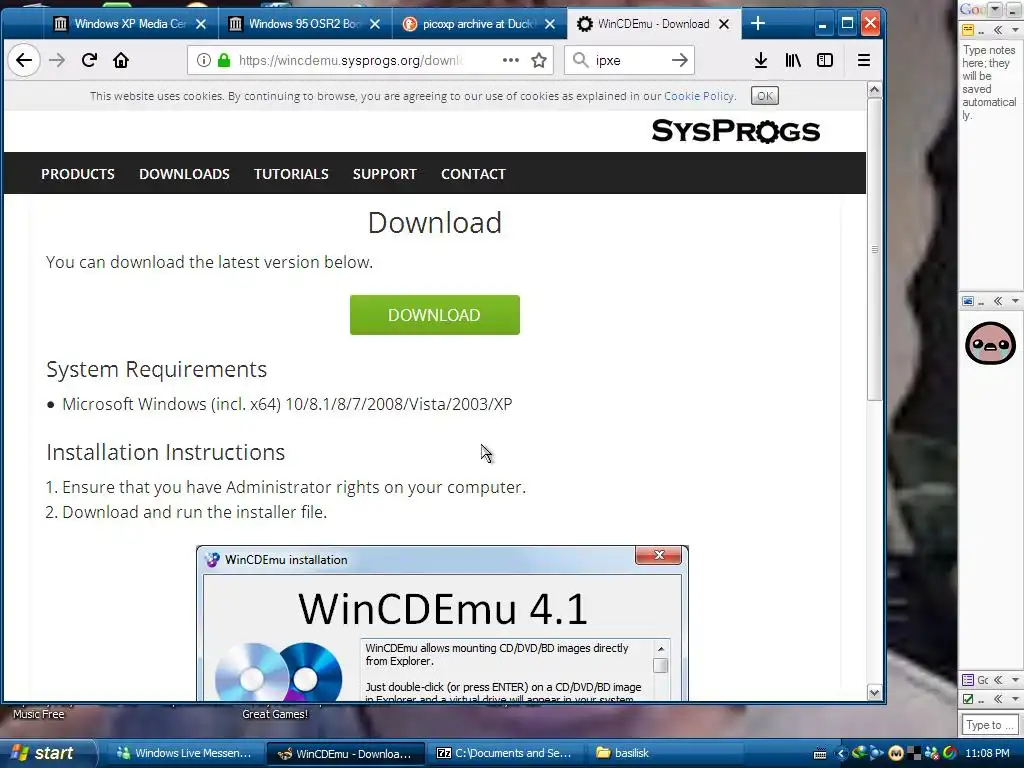Open the notes gadget dropdown menu

[1015, 30]
